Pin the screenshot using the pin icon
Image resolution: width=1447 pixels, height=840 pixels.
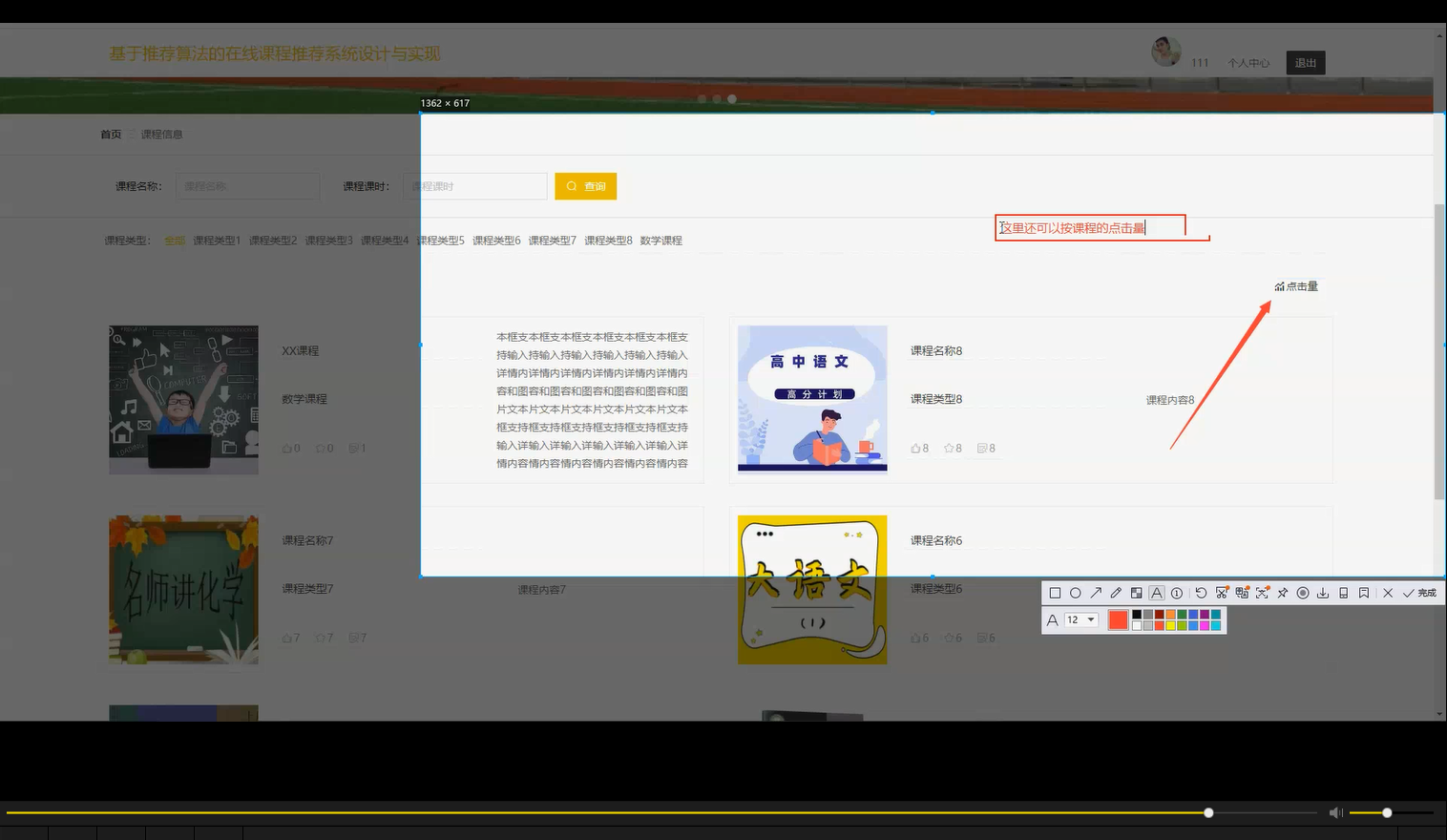click(x=1283, y=593)
